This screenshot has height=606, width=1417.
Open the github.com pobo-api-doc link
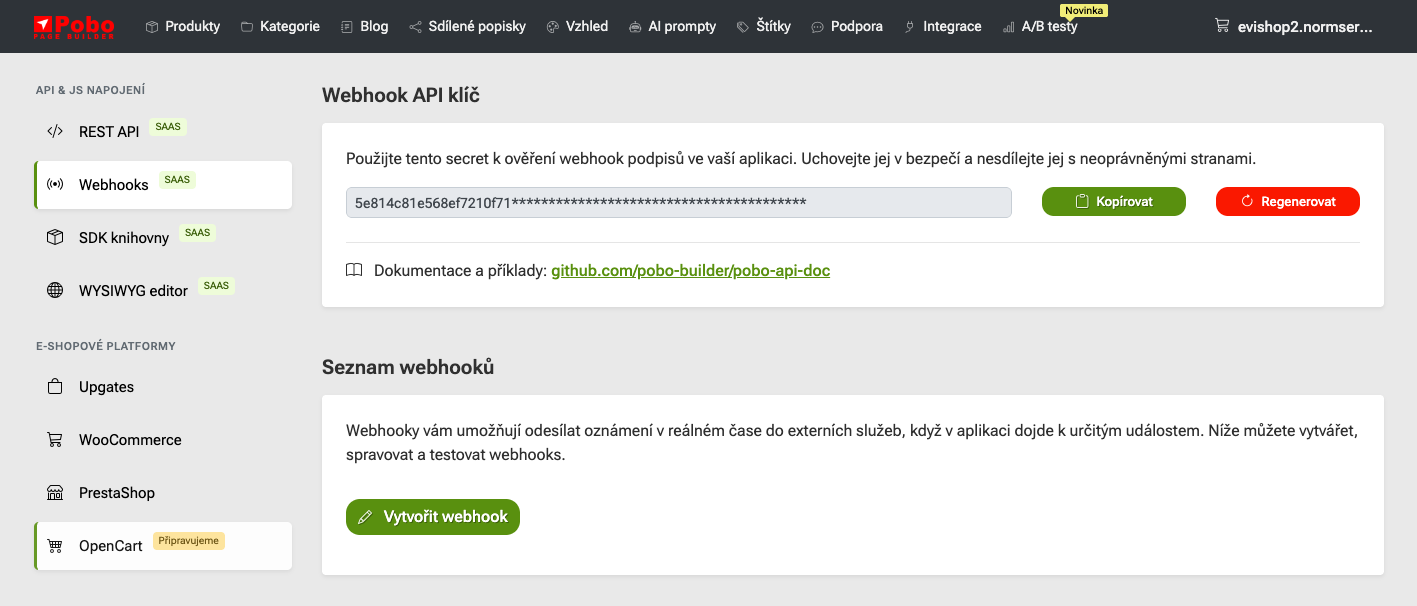690,270
